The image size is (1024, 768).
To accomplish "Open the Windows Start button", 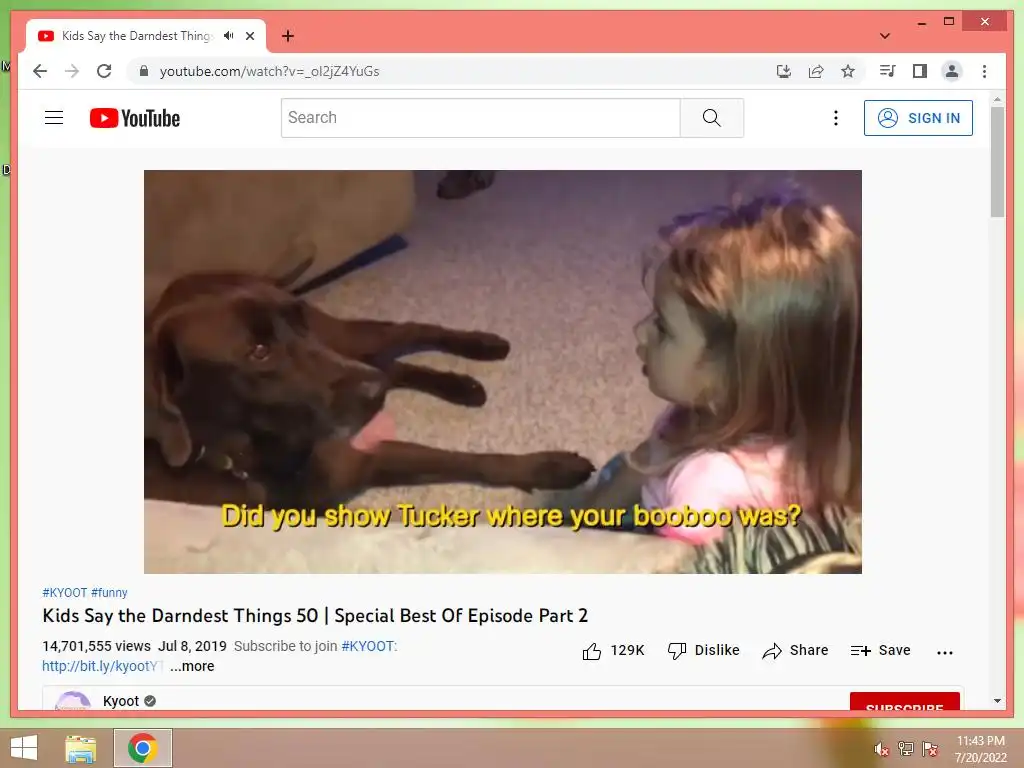I will [24, 748].
